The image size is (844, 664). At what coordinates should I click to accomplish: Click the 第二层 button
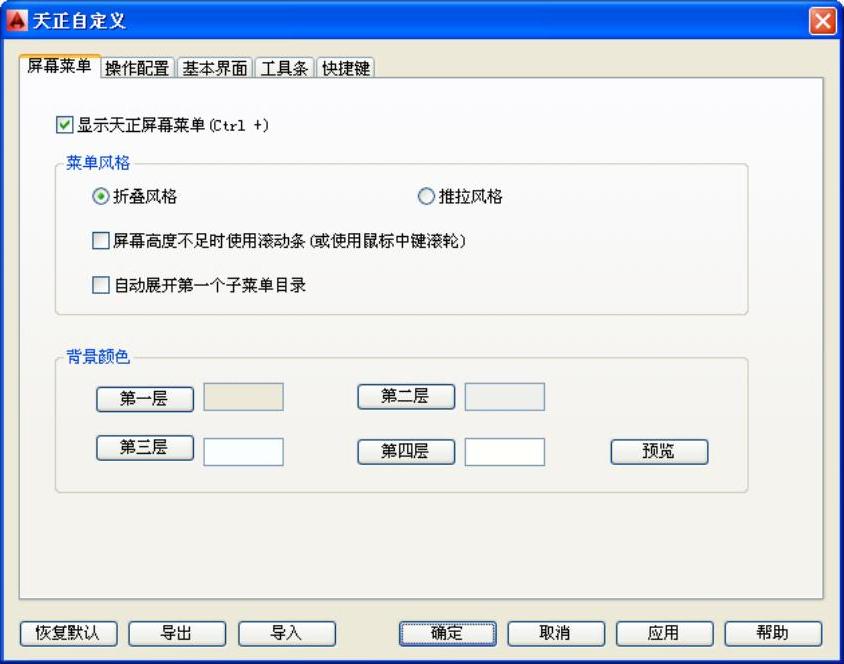406,397
